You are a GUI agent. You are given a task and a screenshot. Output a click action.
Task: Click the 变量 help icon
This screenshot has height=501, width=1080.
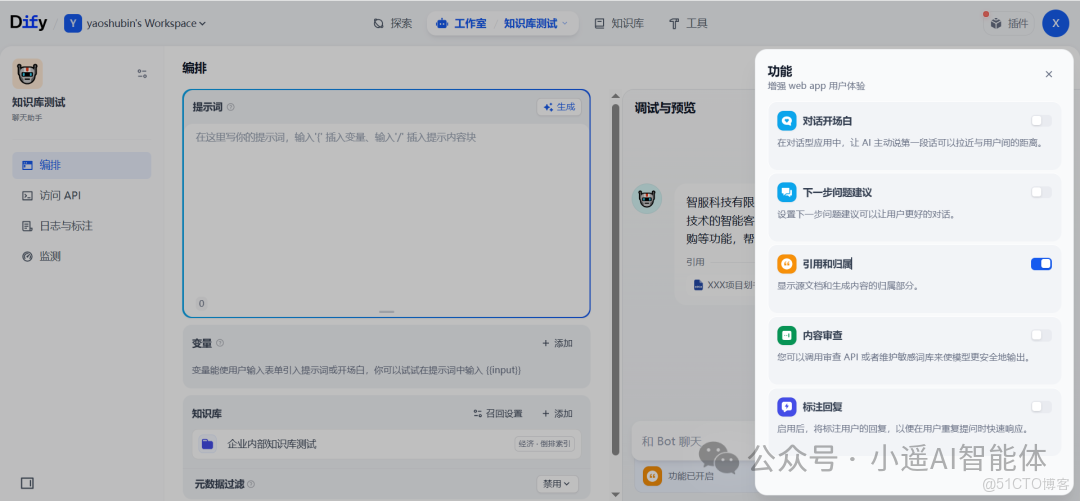(x=220, y=343)
